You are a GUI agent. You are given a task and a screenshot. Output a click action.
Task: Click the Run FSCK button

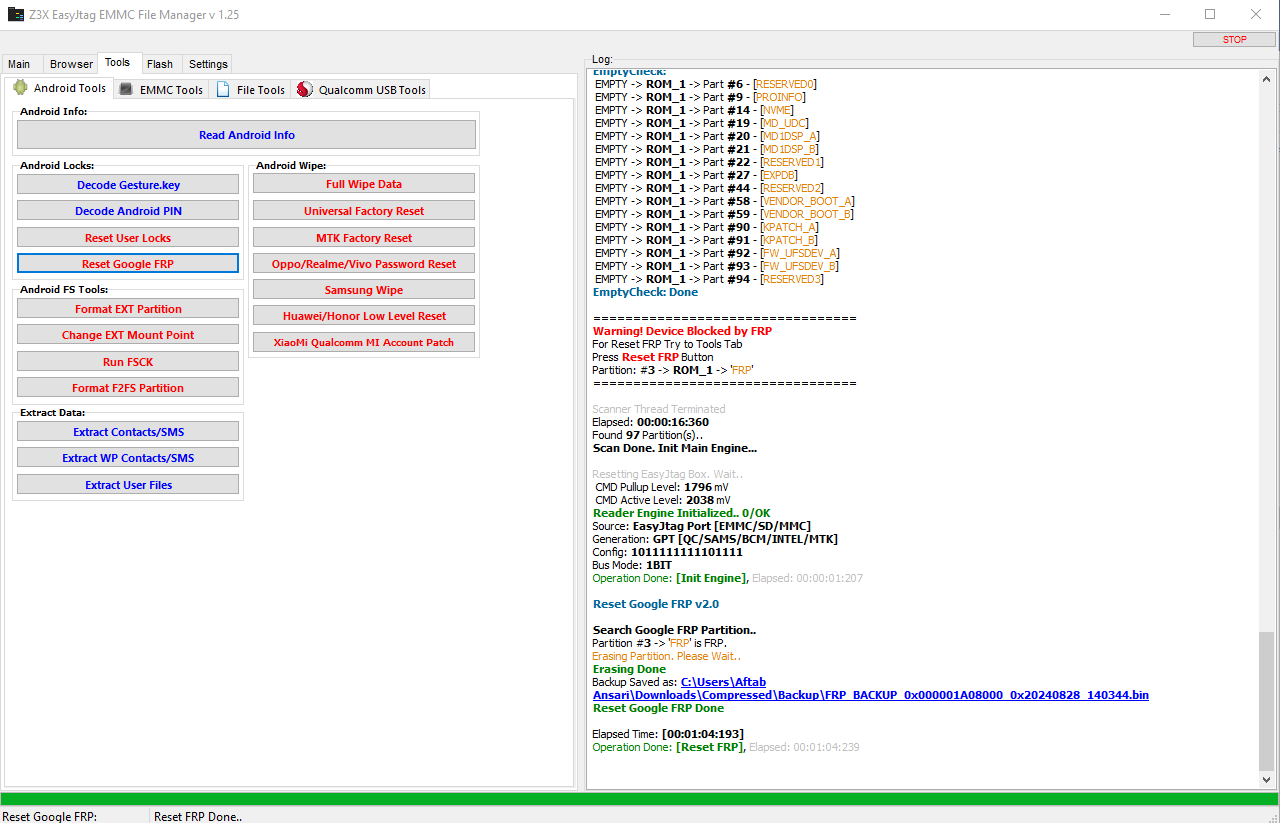tap(128, 362)
